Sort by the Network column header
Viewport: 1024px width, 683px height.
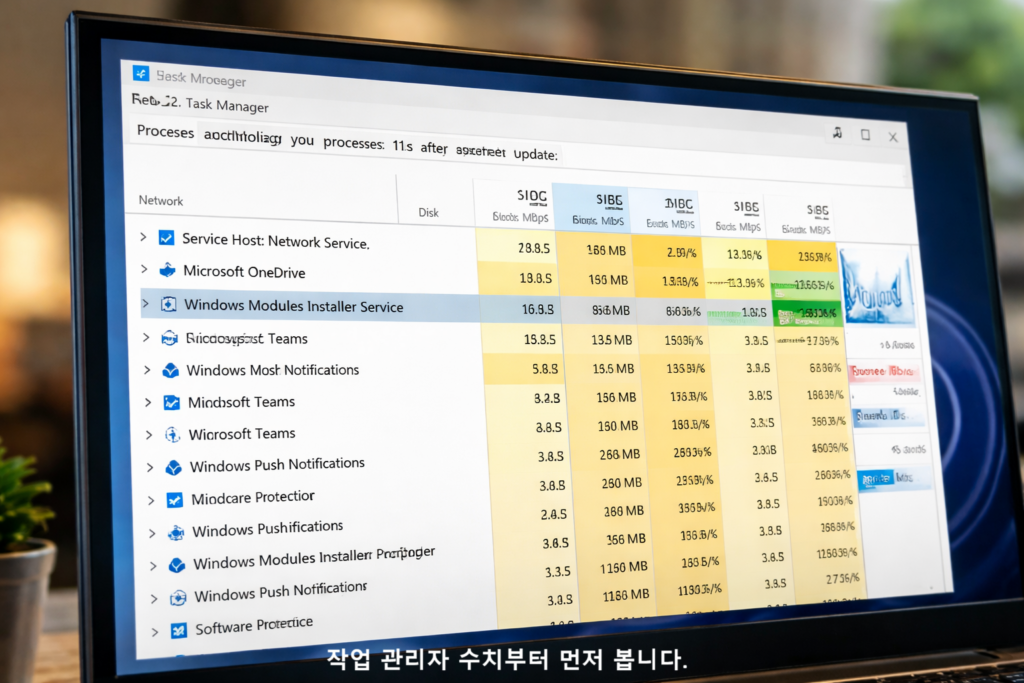click(161, 200)
